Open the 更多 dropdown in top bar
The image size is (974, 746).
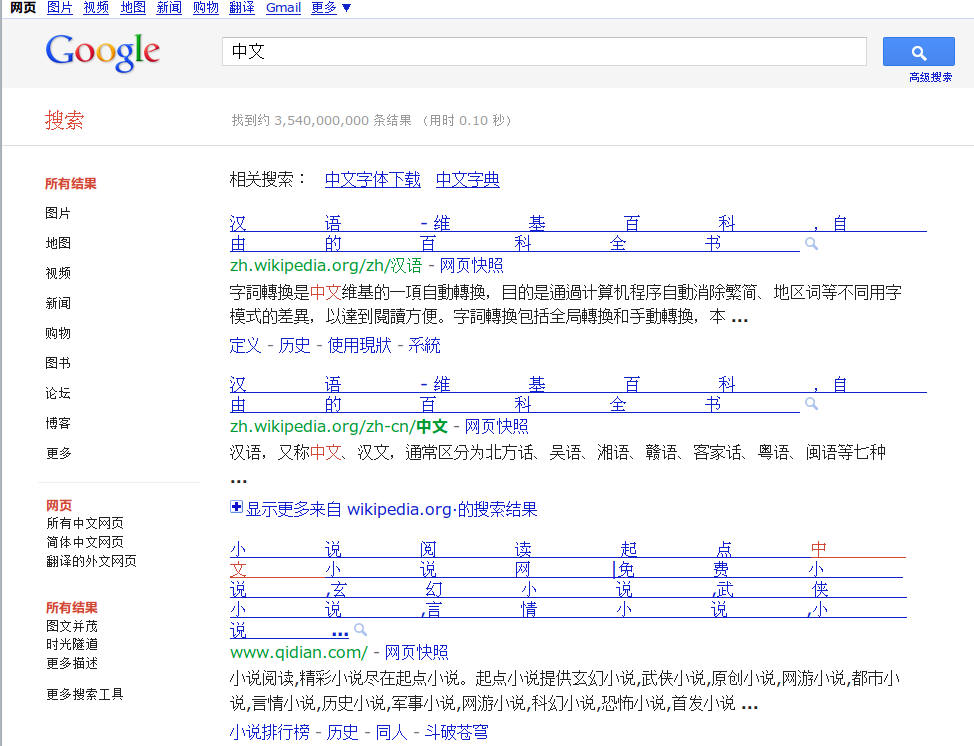click(x=330, y=7)
